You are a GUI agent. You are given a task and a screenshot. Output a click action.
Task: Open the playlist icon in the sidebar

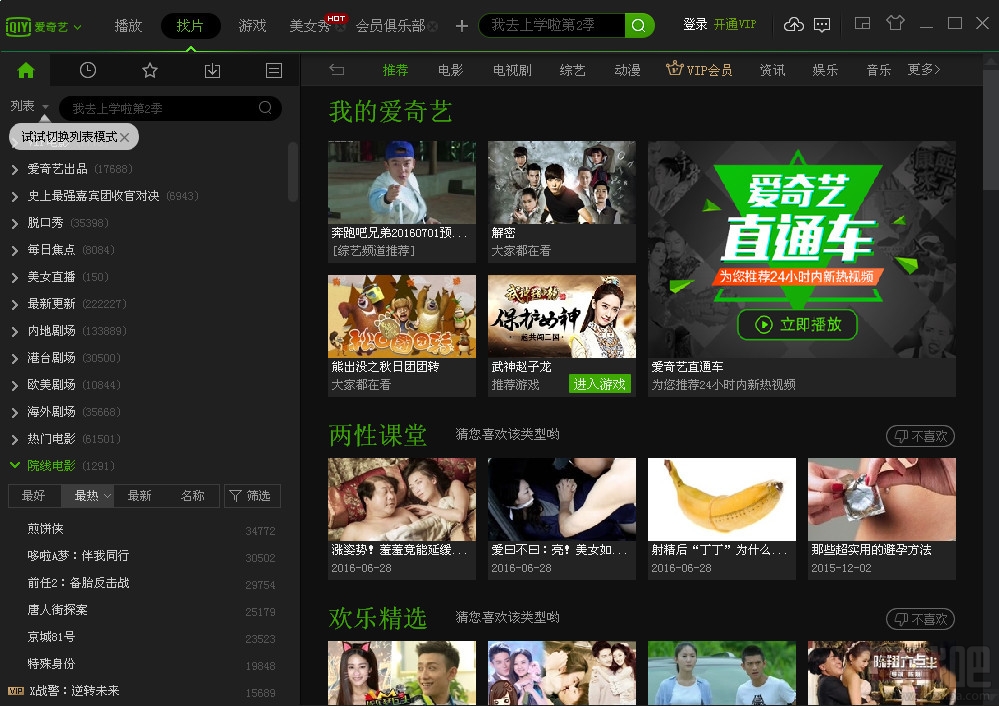[273, 70]
